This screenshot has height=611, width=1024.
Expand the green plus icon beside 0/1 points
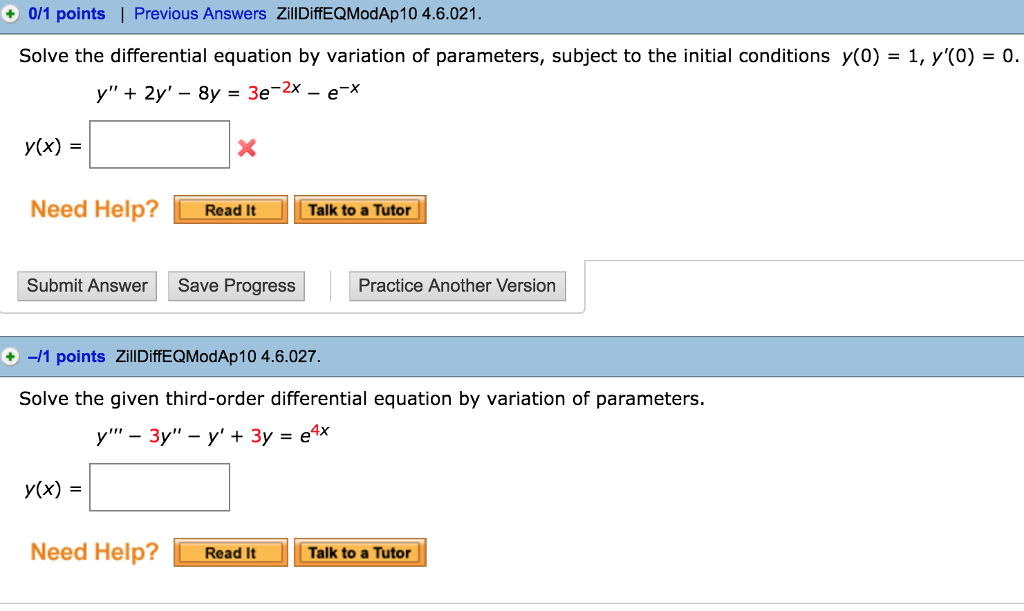coord(11,14)
